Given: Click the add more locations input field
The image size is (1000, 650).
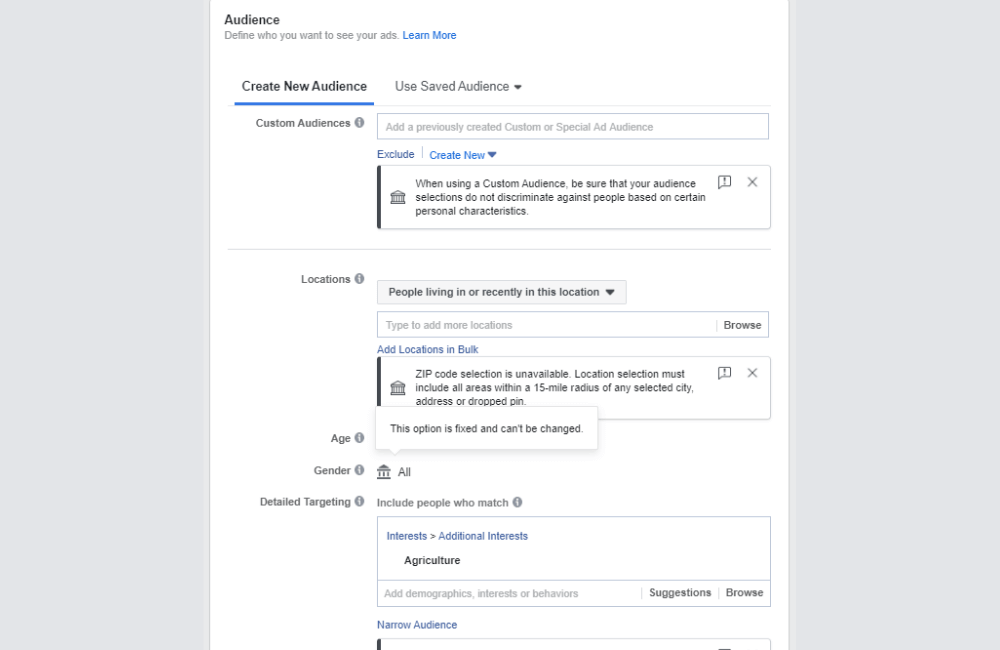Looking at the screenshot, I should 540,324.
